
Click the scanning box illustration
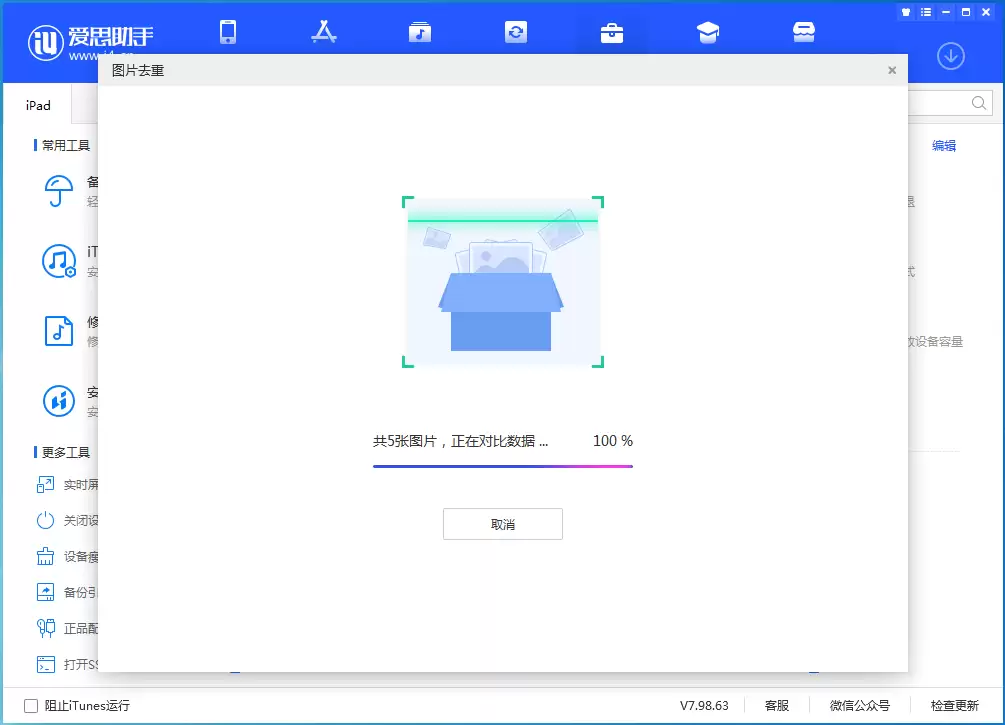click(502, 282)
